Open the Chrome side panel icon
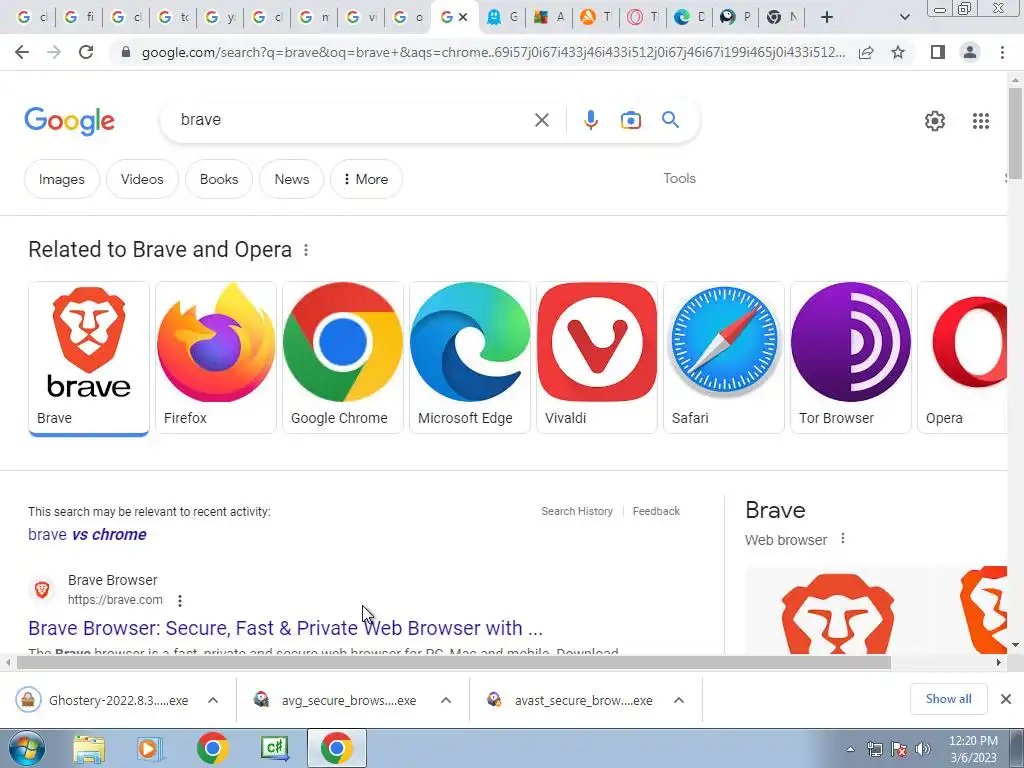This screenshot has height=768, width=1024. (938, 52)
